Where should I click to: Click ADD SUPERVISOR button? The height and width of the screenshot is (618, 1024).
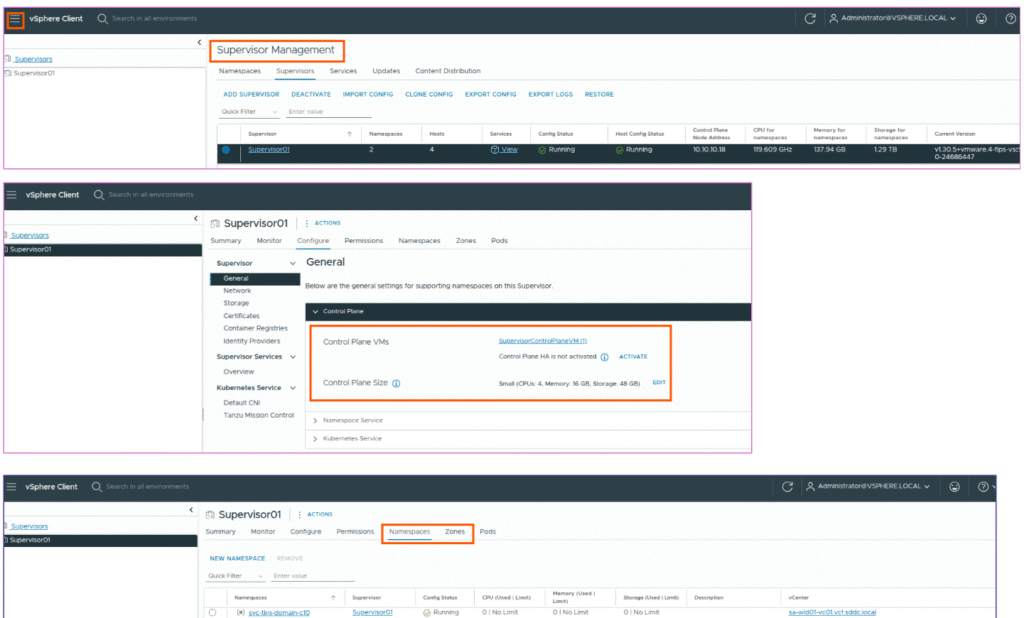pos(251,94)
